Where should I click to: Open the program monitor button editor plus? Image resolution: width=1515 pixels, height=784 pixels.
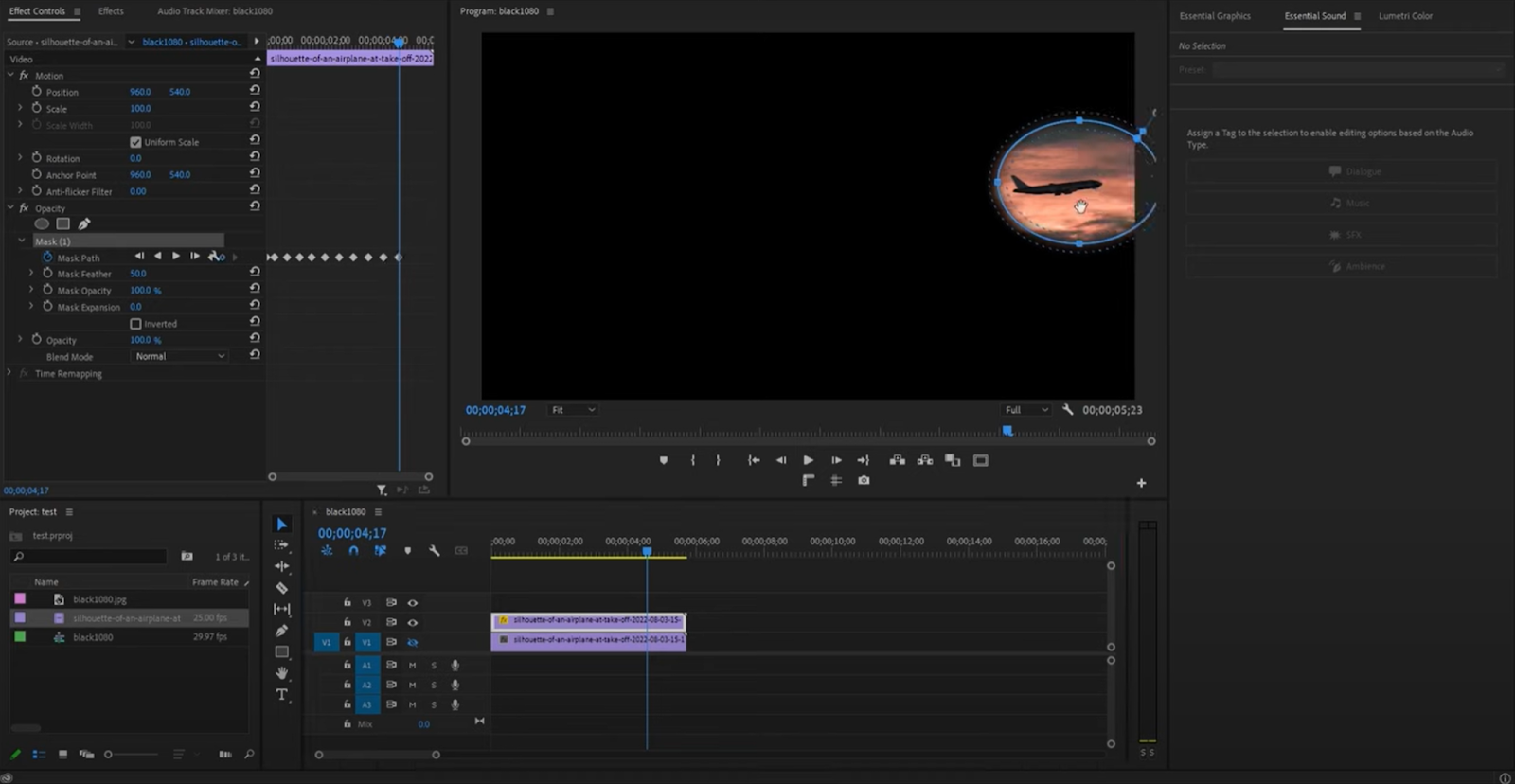(1141, 483)
